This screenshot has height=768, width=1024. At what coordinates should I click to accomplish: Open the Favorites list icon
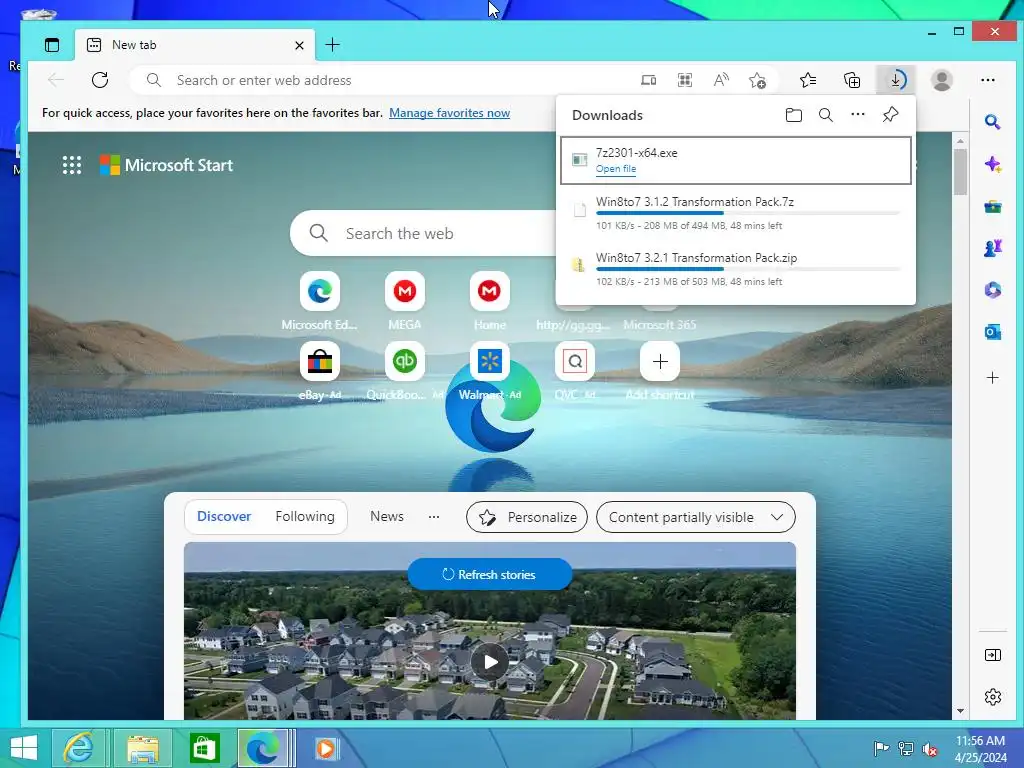(808, 80)
